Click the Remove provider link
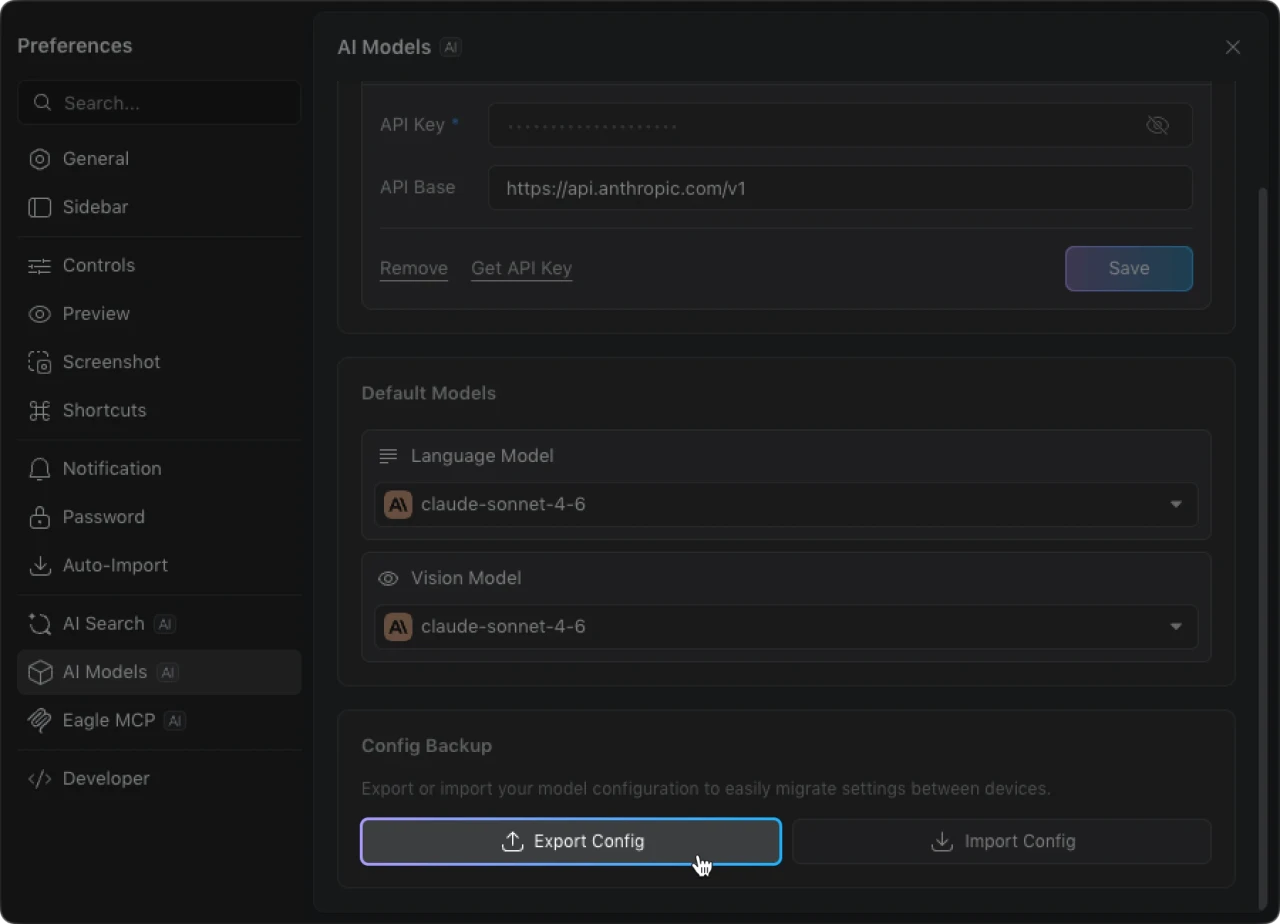The width and height of the screenshot is (1280, 924). [x=414, y=268]
